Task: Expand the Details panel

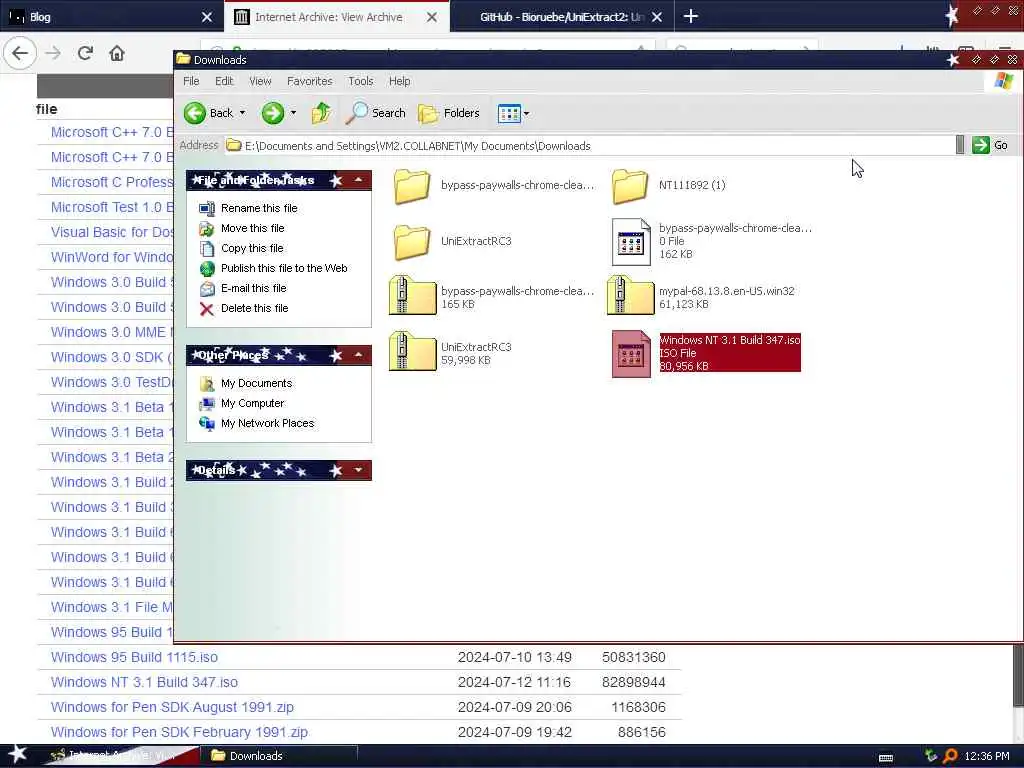Action: (359, 470)
